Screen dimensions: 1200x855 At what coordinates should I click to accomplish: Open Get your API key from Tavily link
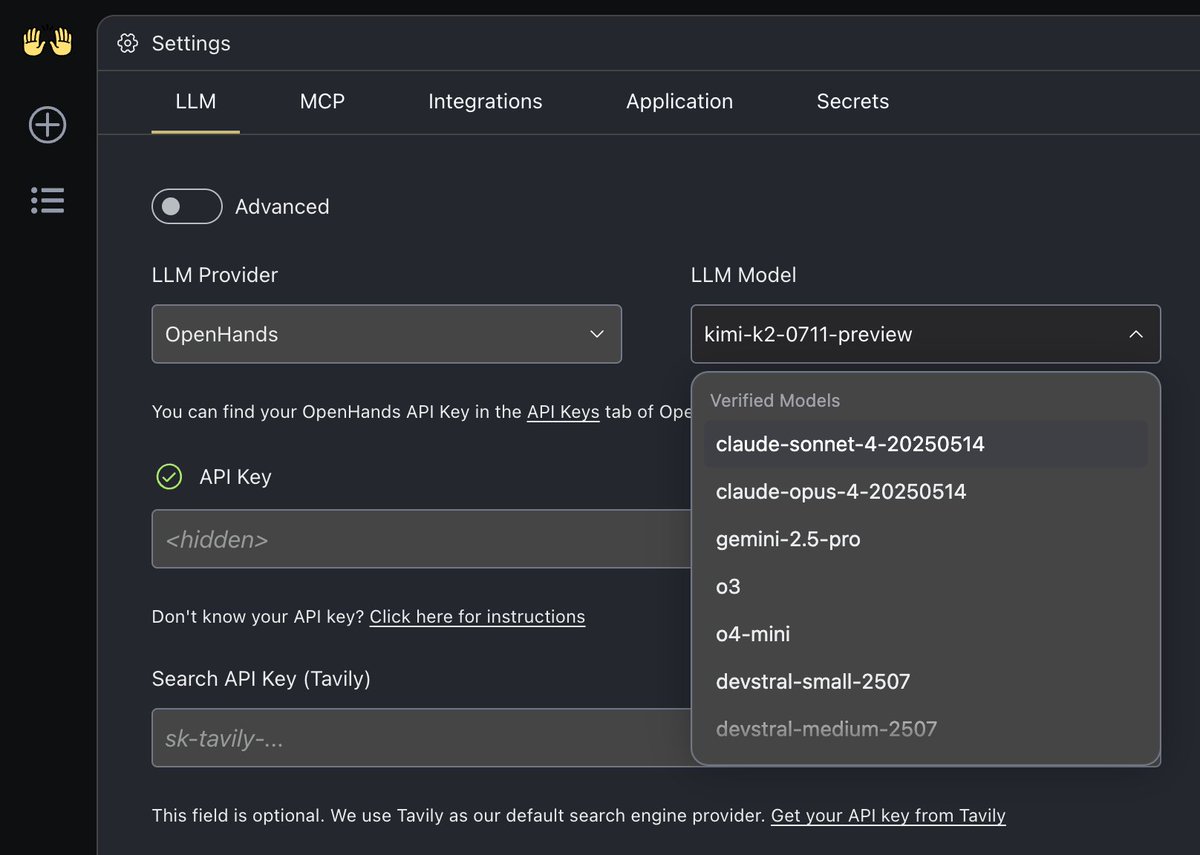tap(888, 816)
